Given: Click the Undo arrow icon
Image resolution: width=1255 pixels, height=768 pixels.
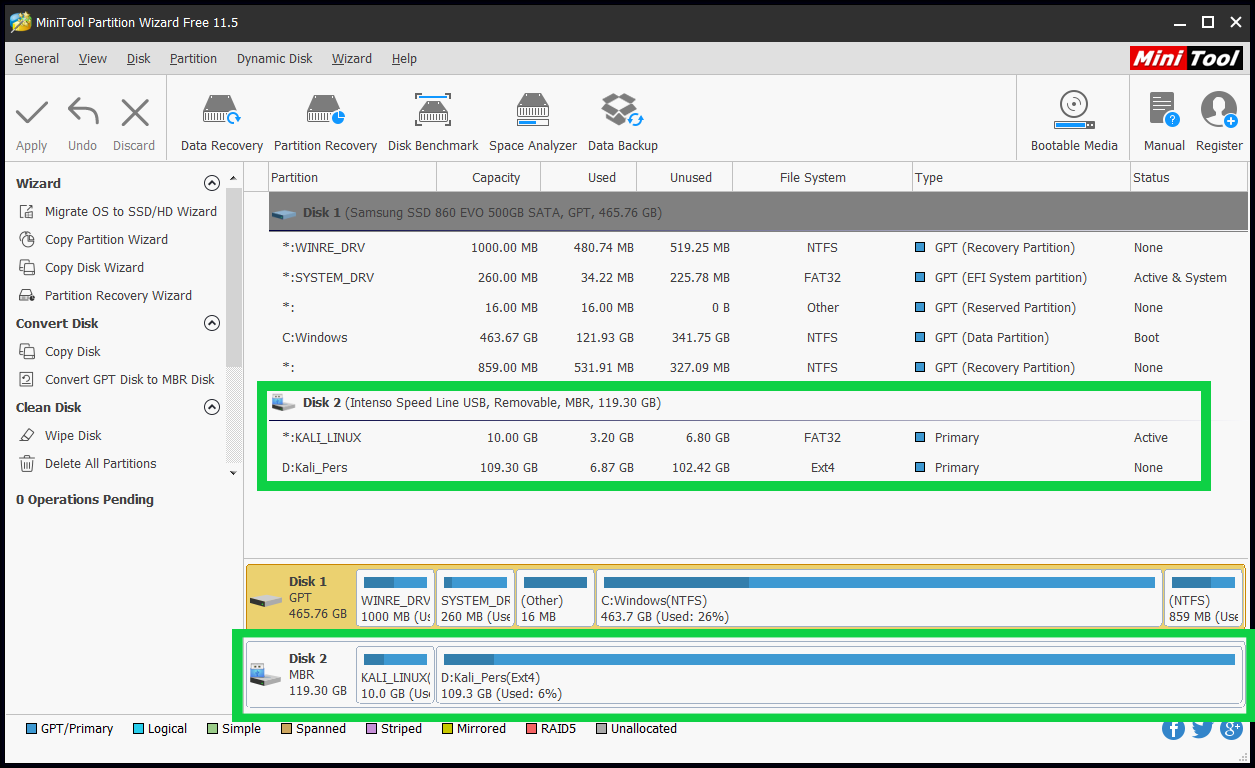Looking at the screenshot, I should [x=83, y=112].
